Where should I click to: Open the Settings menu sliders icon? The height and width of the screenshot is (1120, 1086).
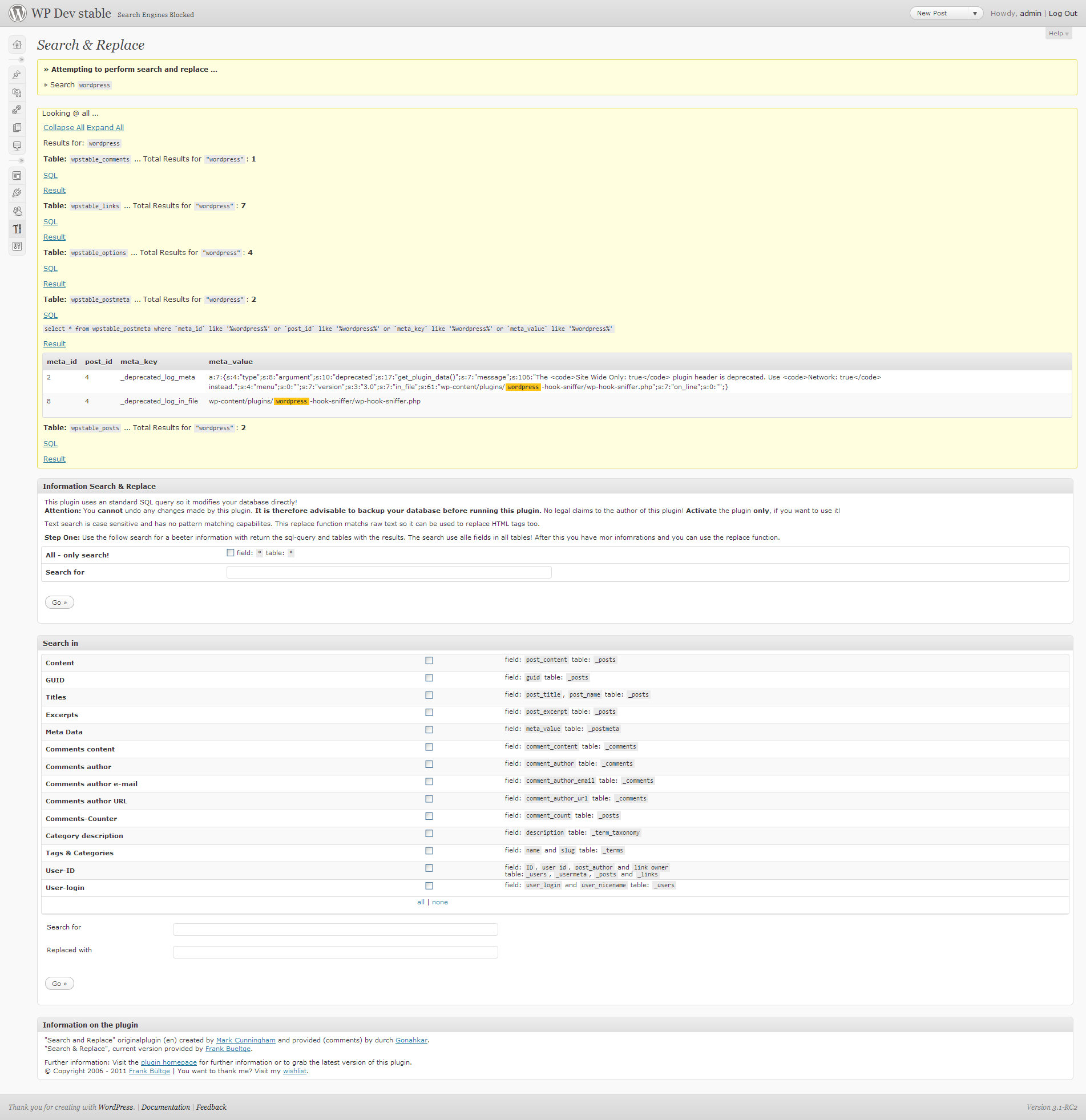pyautogui.click(x=17, y=246)
